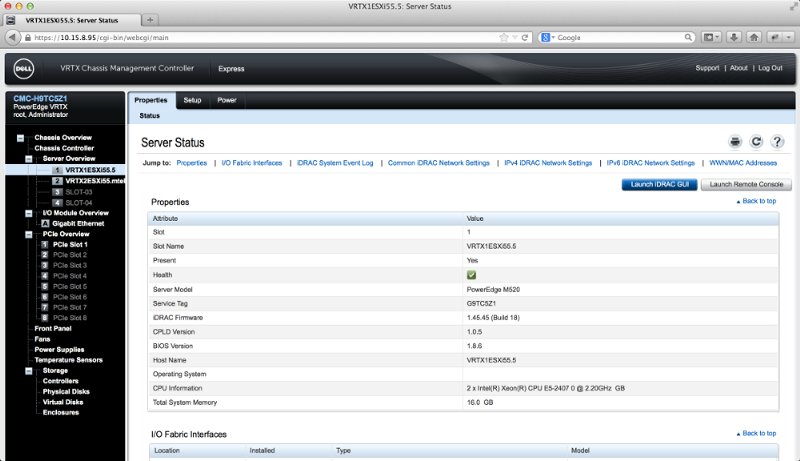Open the Support link in header
Screen dimensions: 800x461
[x=707, y=68]
